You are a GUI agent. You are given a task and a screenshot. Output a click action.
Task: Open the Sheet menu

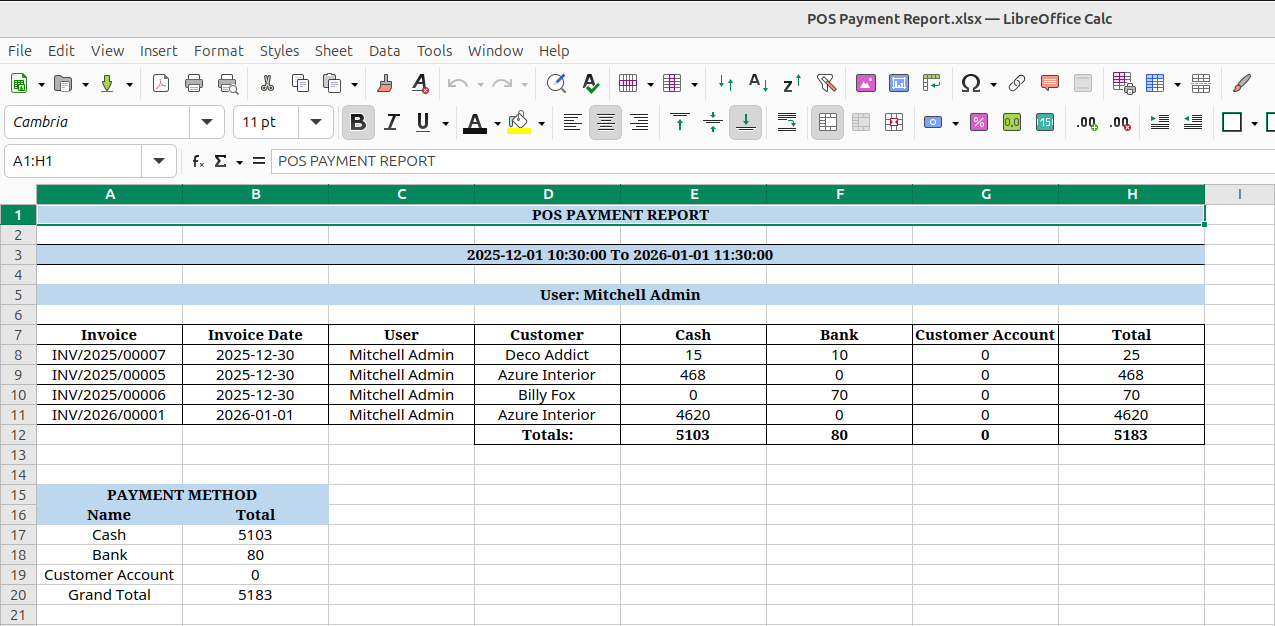pyautogui.click(x=333, y=51)
